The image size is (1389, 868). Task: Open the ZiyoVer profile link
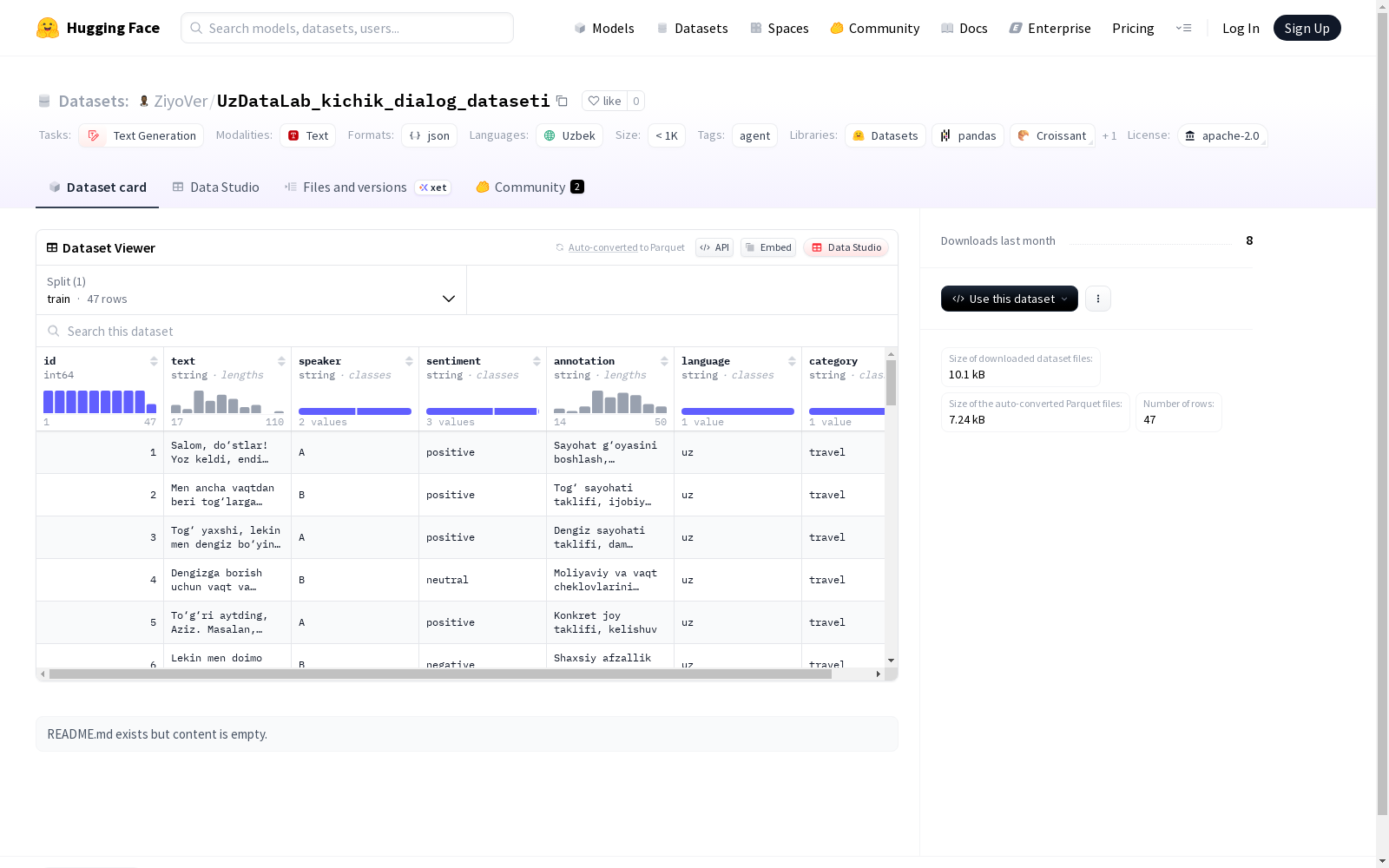pos(181,101)
